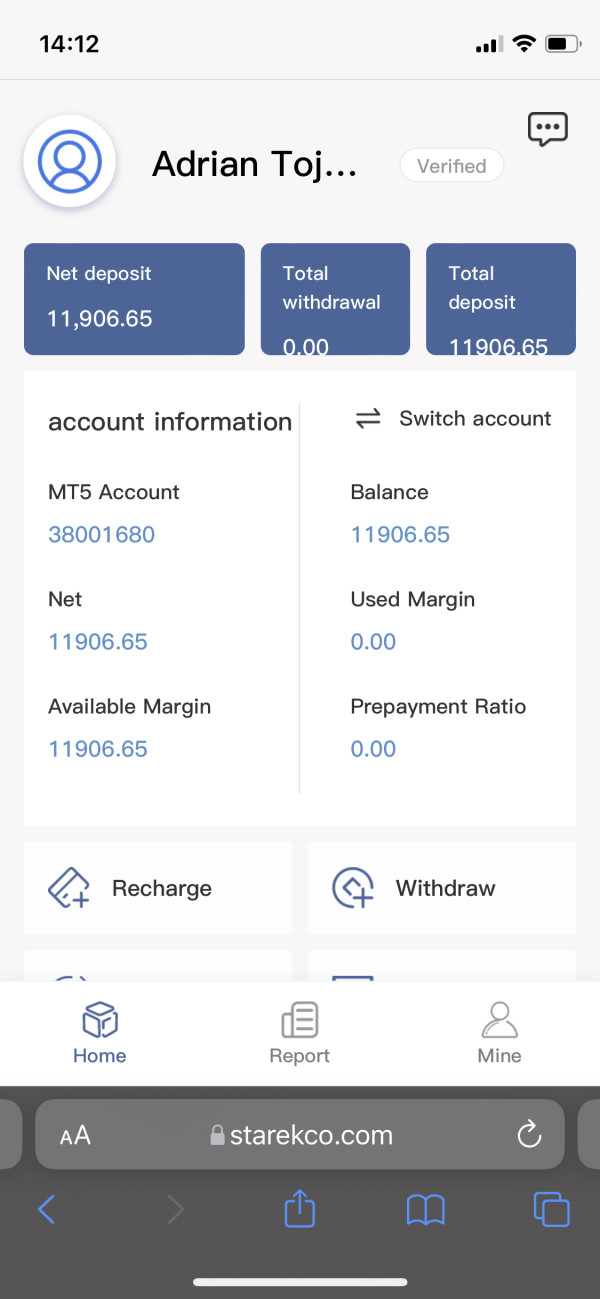Tap the MT5 account number 38001680
Viewport: 600px width, 1299px height.
[102, 534]
